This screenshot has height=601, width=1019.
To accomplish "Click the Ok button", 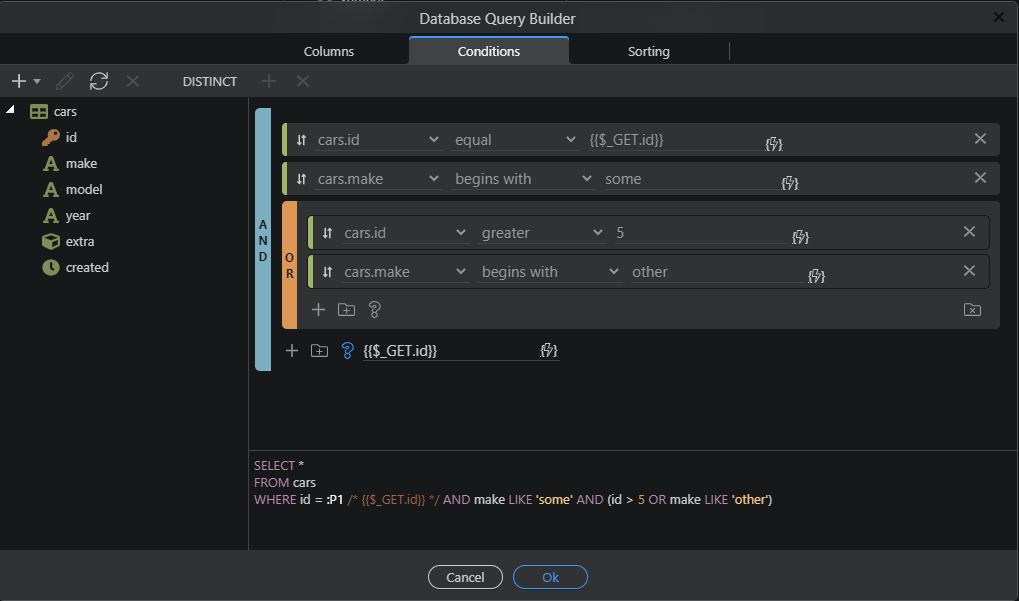I will point(550,577).
